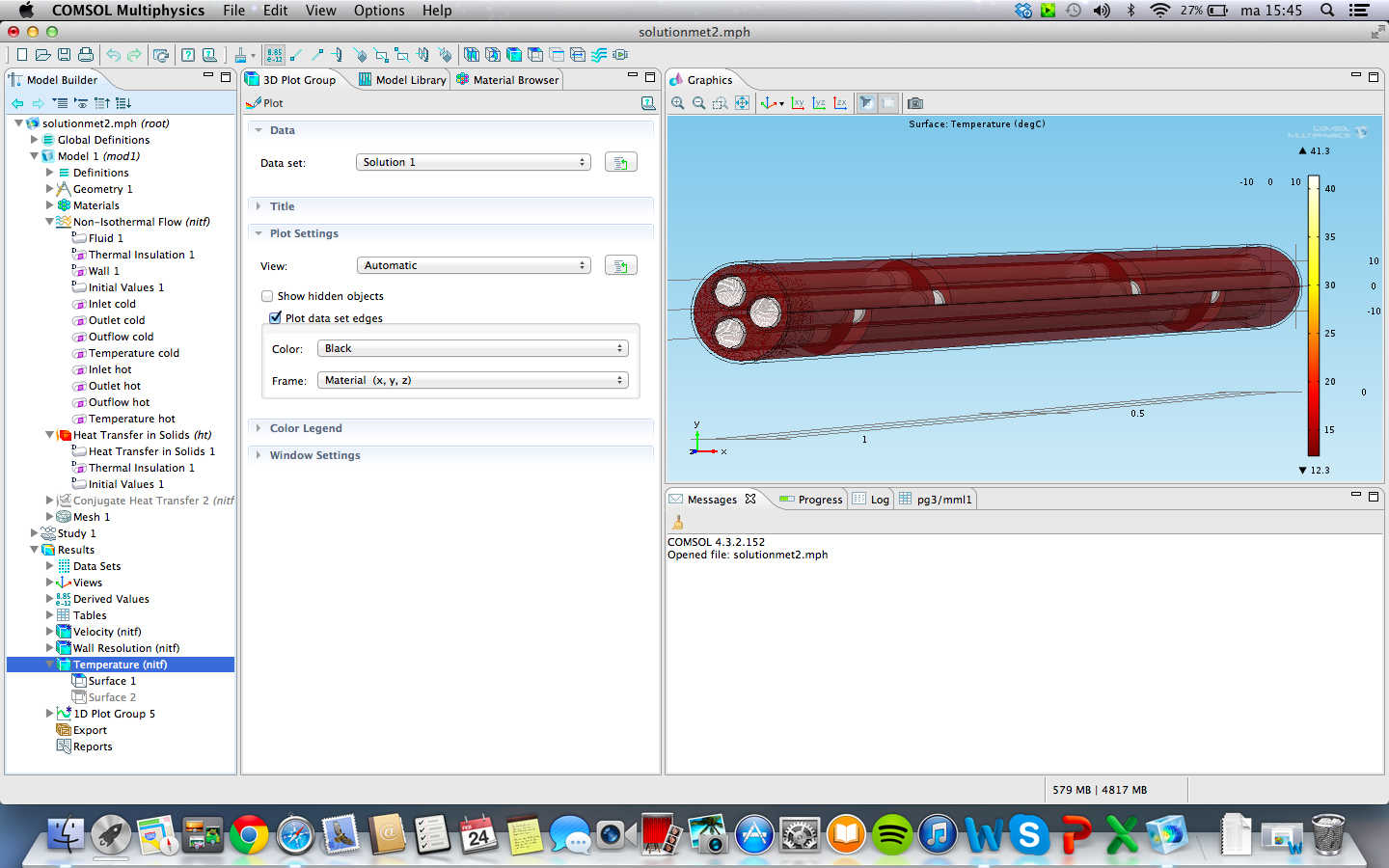Click the Undo arrow in main toolbar
Screen dimensions: 1389x868
click(x=113, y=55)
